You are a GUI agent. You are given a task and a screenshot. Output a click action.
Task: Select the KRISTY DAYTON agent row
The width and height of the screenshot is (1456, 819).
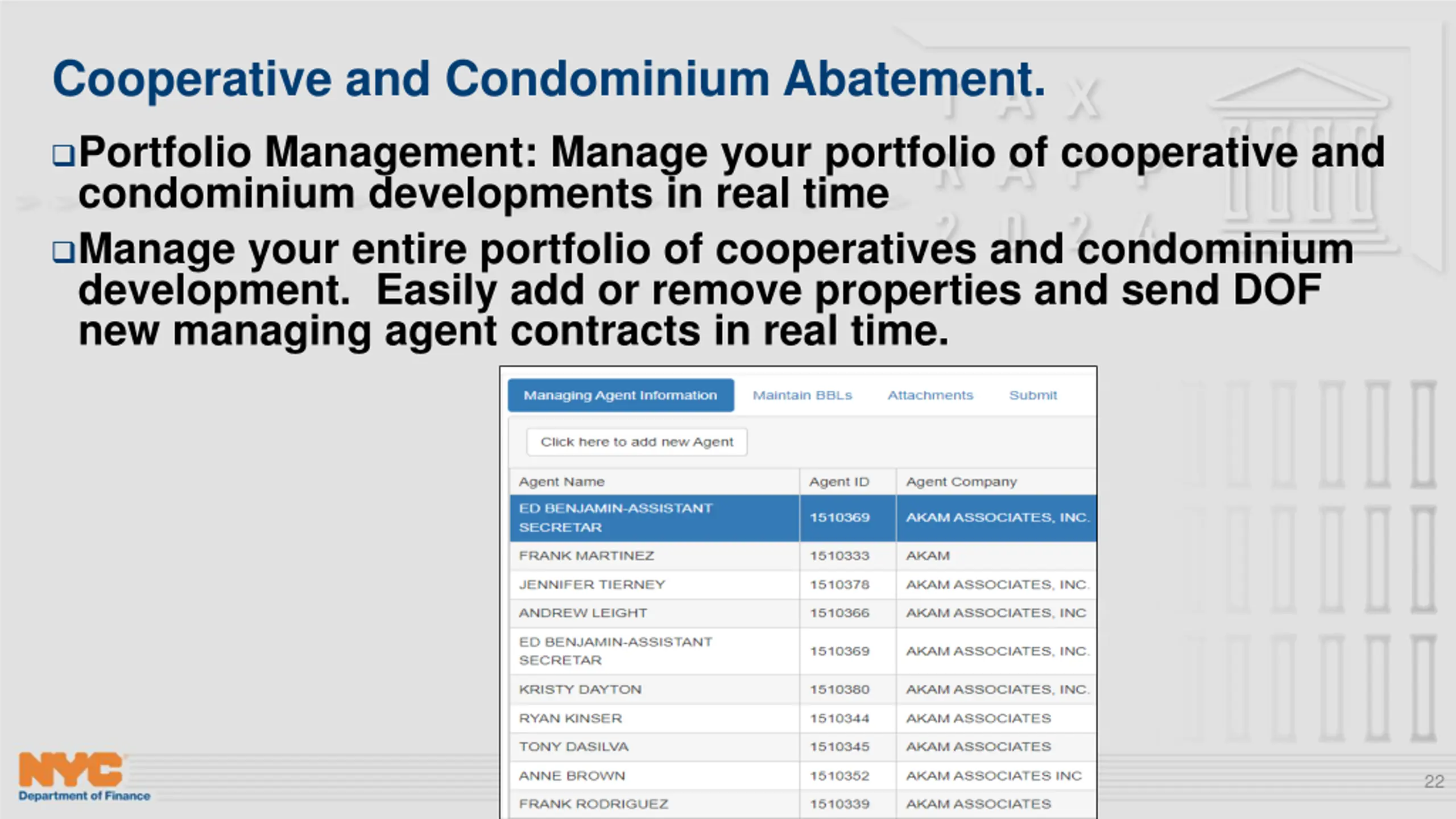click(580, 689)
